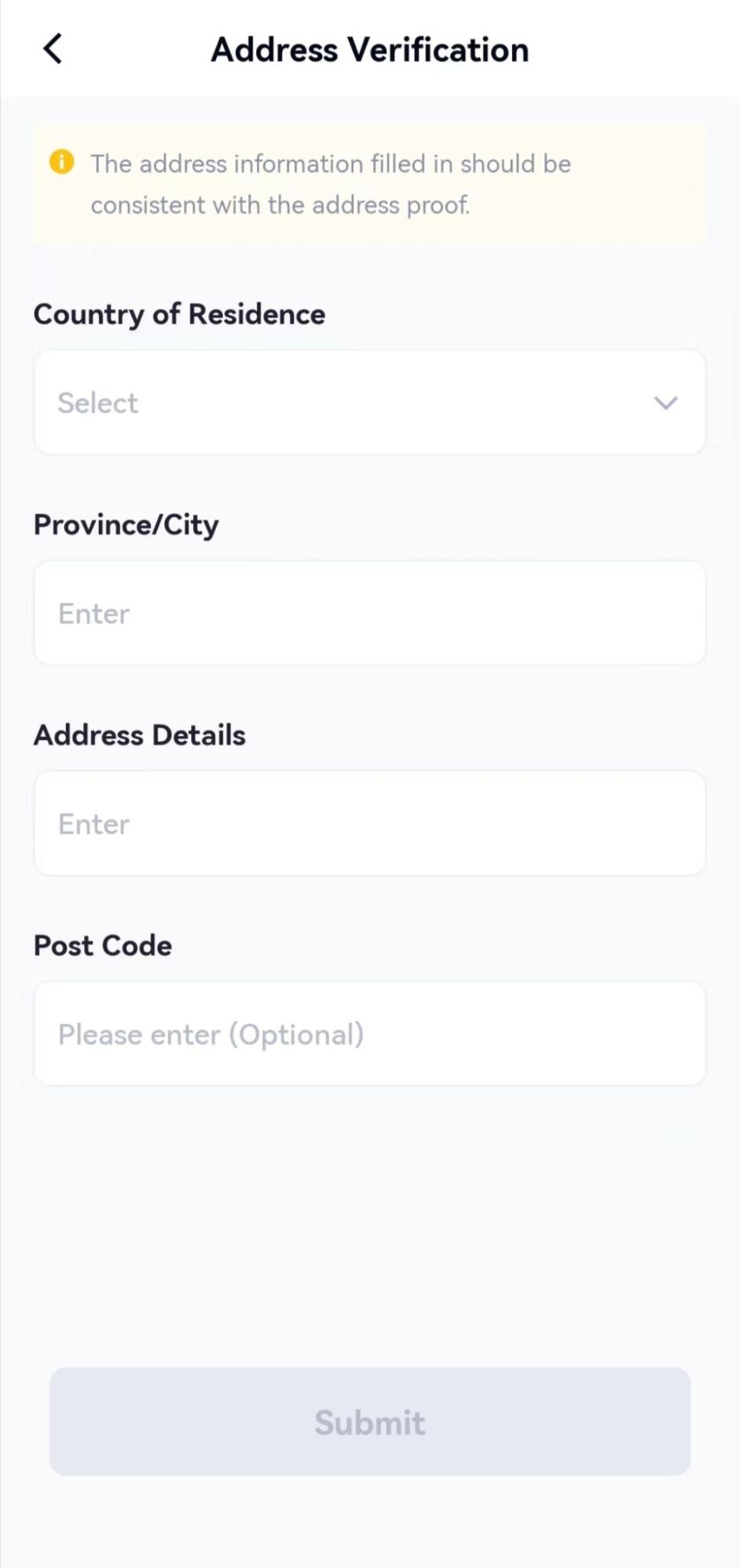Click the Province/City label
Viewport: 740px width, 1568px height.
click(x=126, y=525)
